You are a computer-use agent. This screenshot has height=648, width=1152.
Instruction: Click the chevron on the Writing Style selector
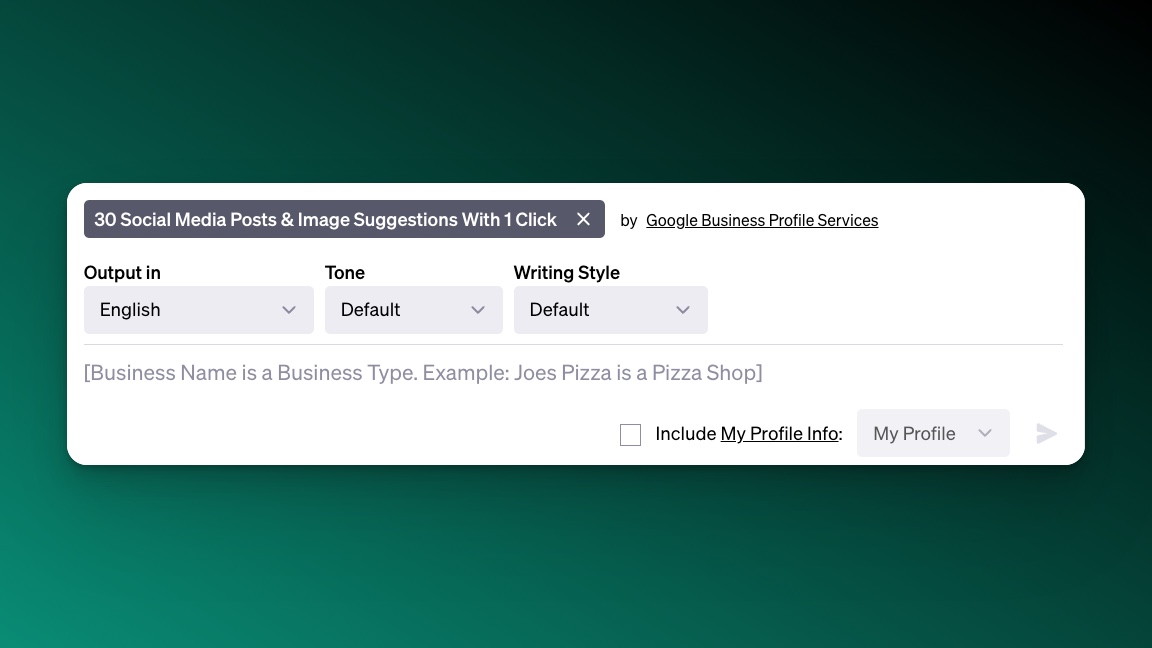coord(683,310)
